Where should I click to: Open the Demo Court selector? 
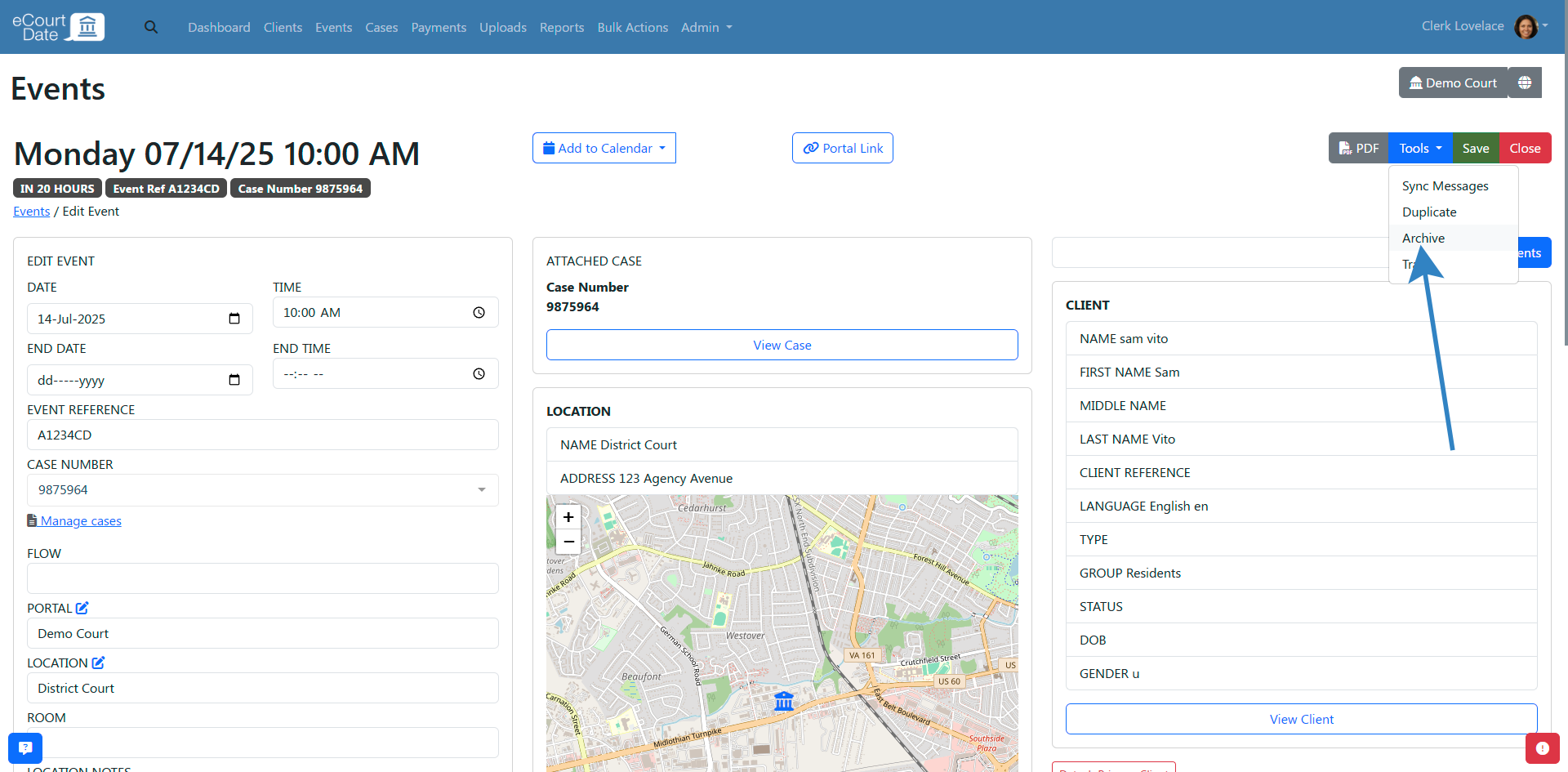[x=1453, y=83]
